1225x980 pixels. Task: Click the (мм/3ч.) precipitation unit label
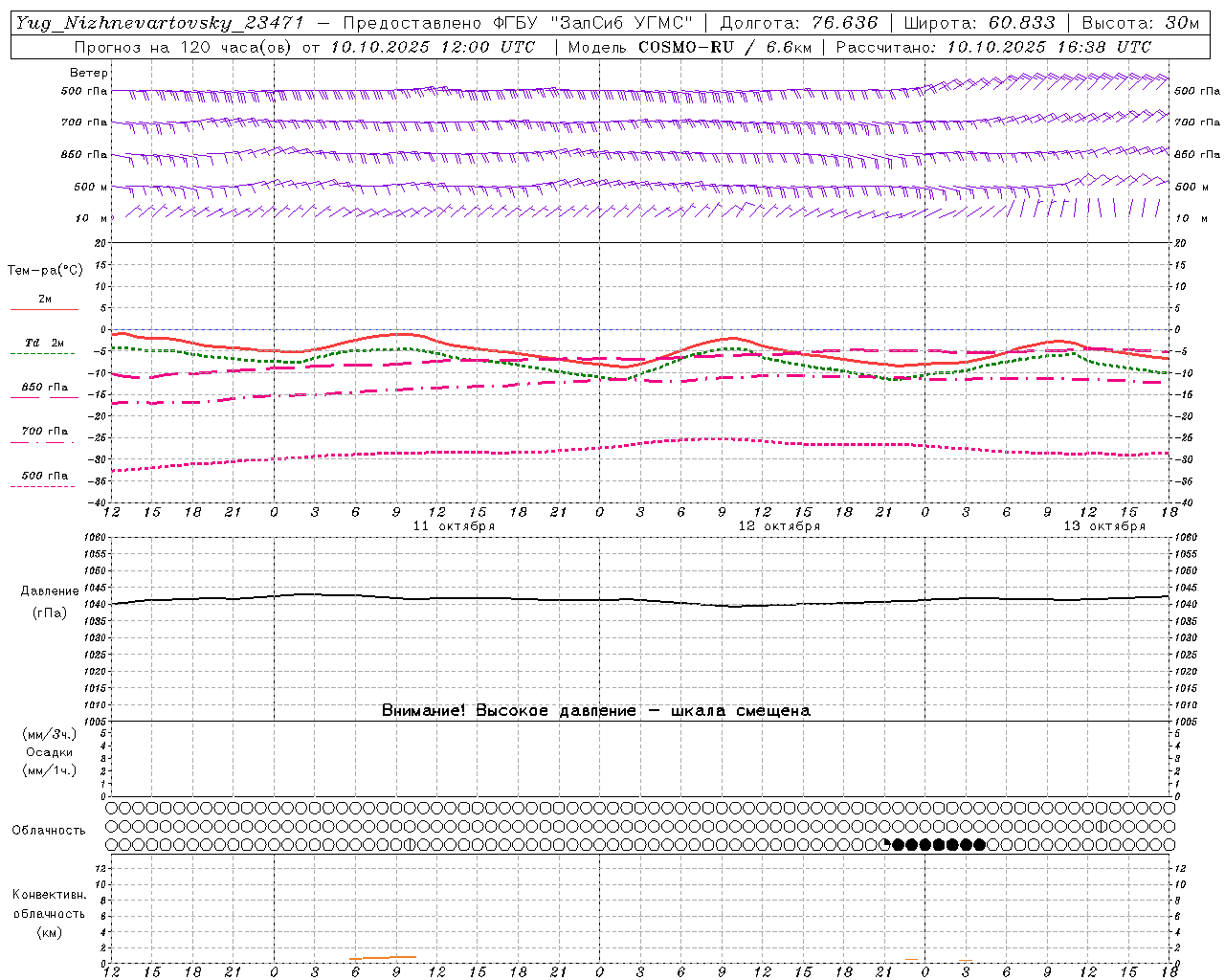[x=49, y=734]
